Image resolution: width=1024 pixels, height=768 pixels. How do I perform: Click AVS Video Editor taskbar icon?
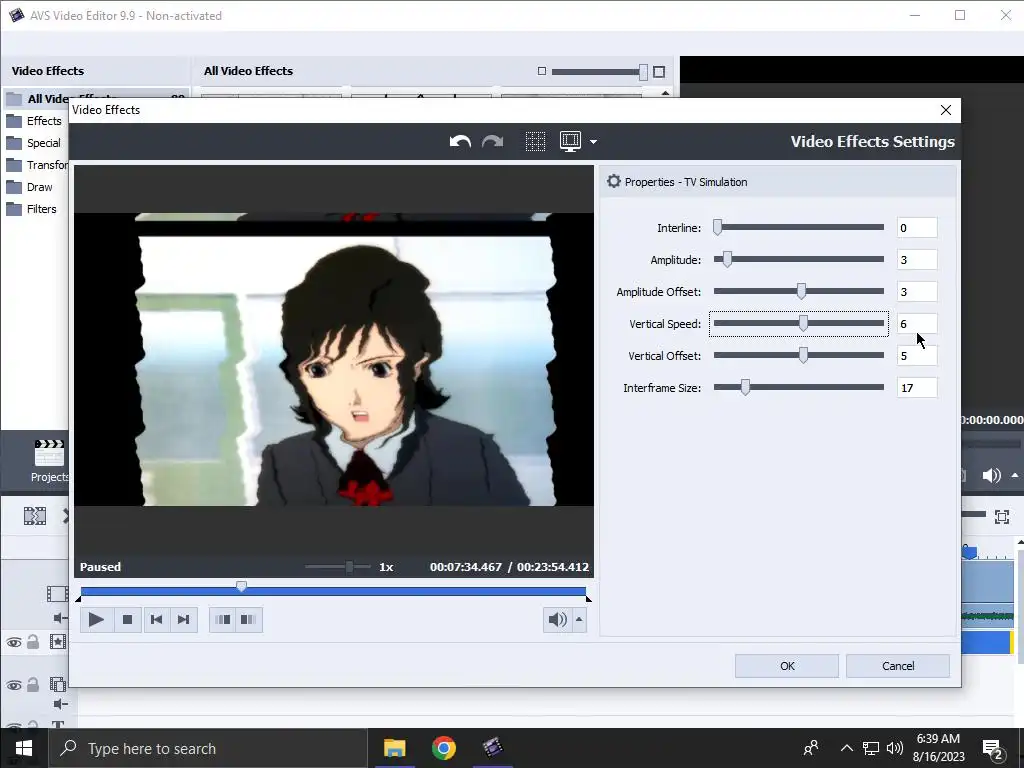[492, 748]
